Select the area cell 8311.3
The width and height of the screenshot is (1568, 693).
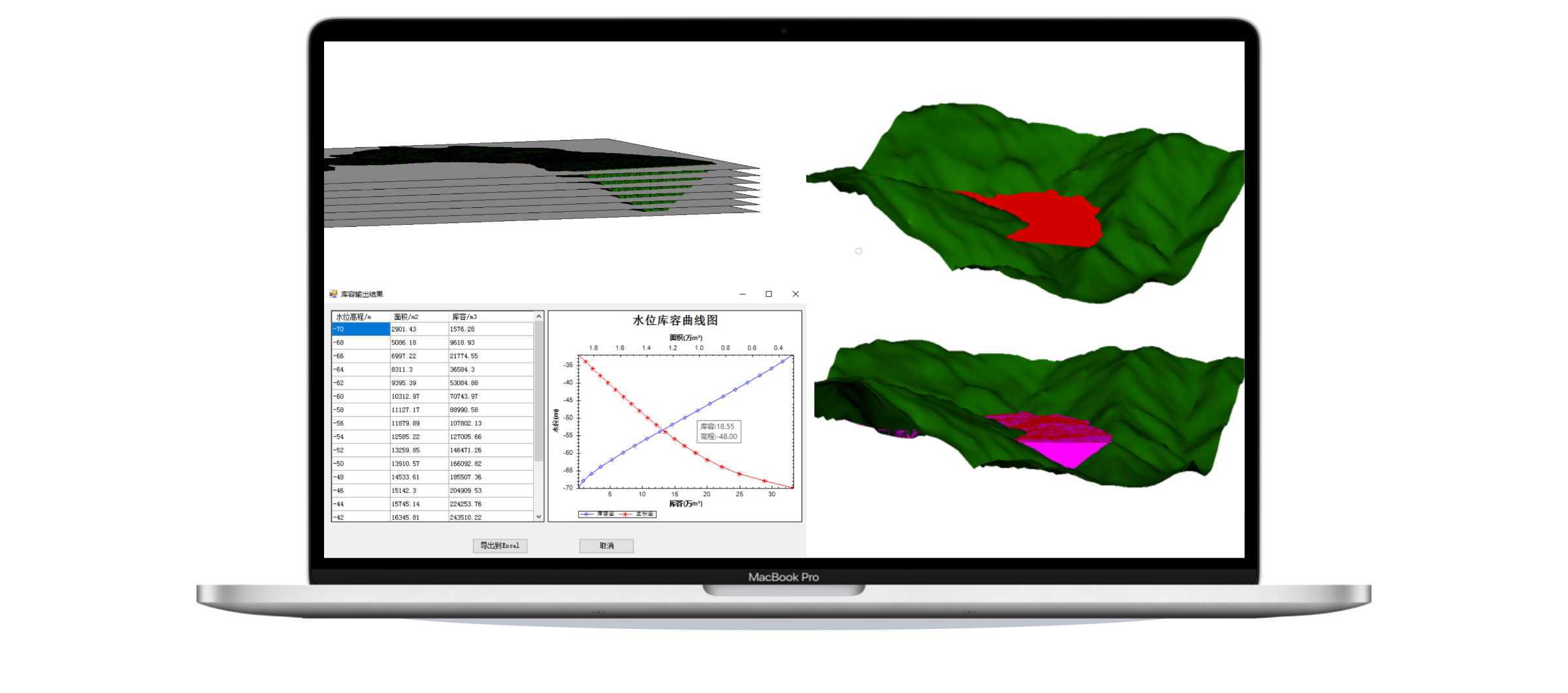(x=419, y=369)
